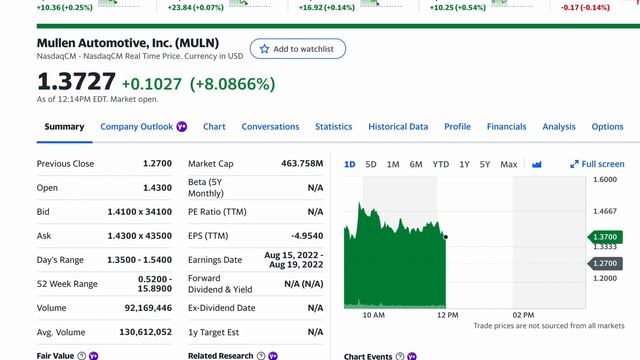The width and height of the screenshot is (640, 360).
Task: Click Day's Range value 1.3500 - 1.5400
Action: [140, 260]
